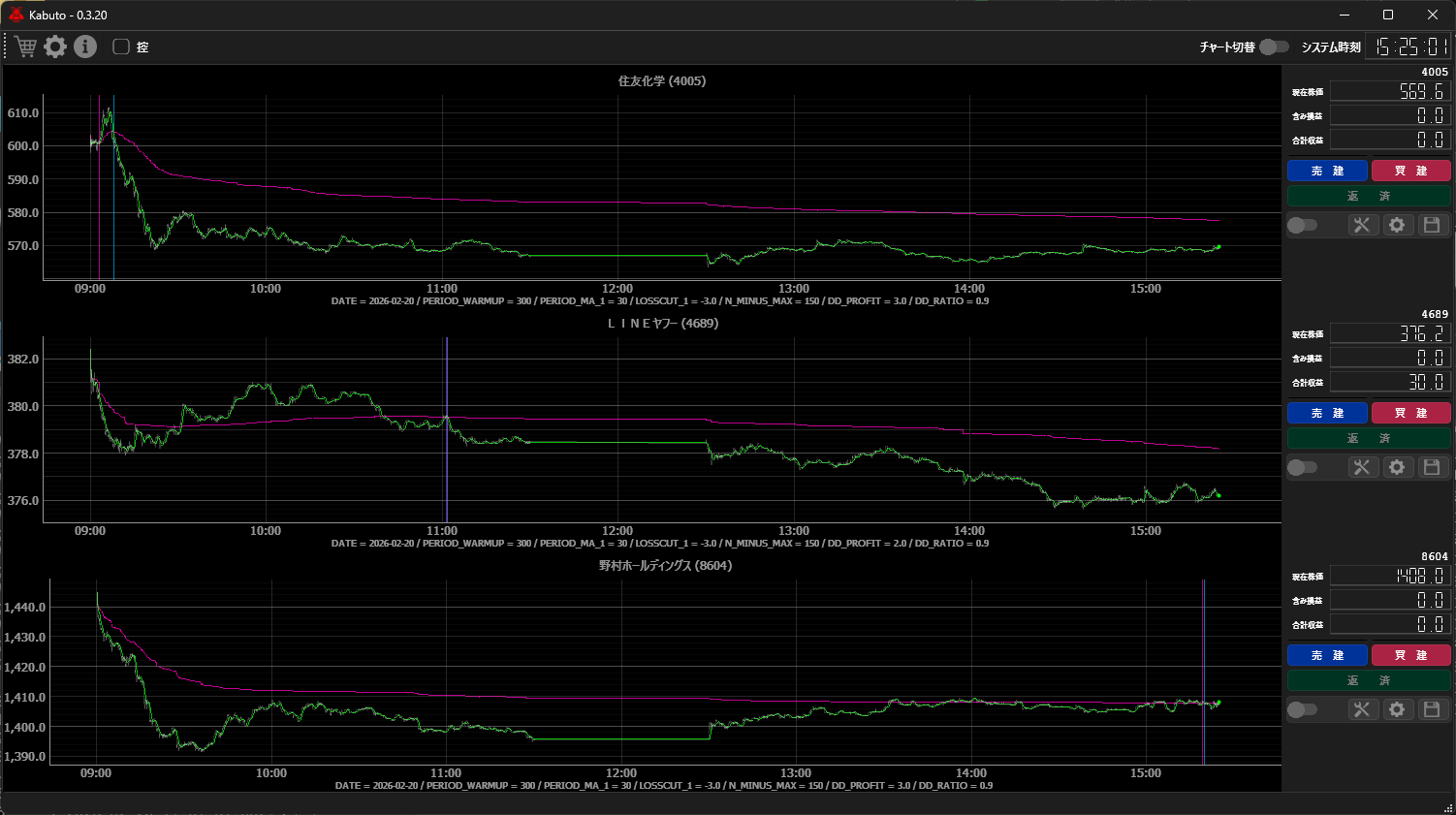Image resolution: width=1456 pixels, height=815 pixels.
Task: Click the save floppy icon for 4005
Action: coord(1432,225)
